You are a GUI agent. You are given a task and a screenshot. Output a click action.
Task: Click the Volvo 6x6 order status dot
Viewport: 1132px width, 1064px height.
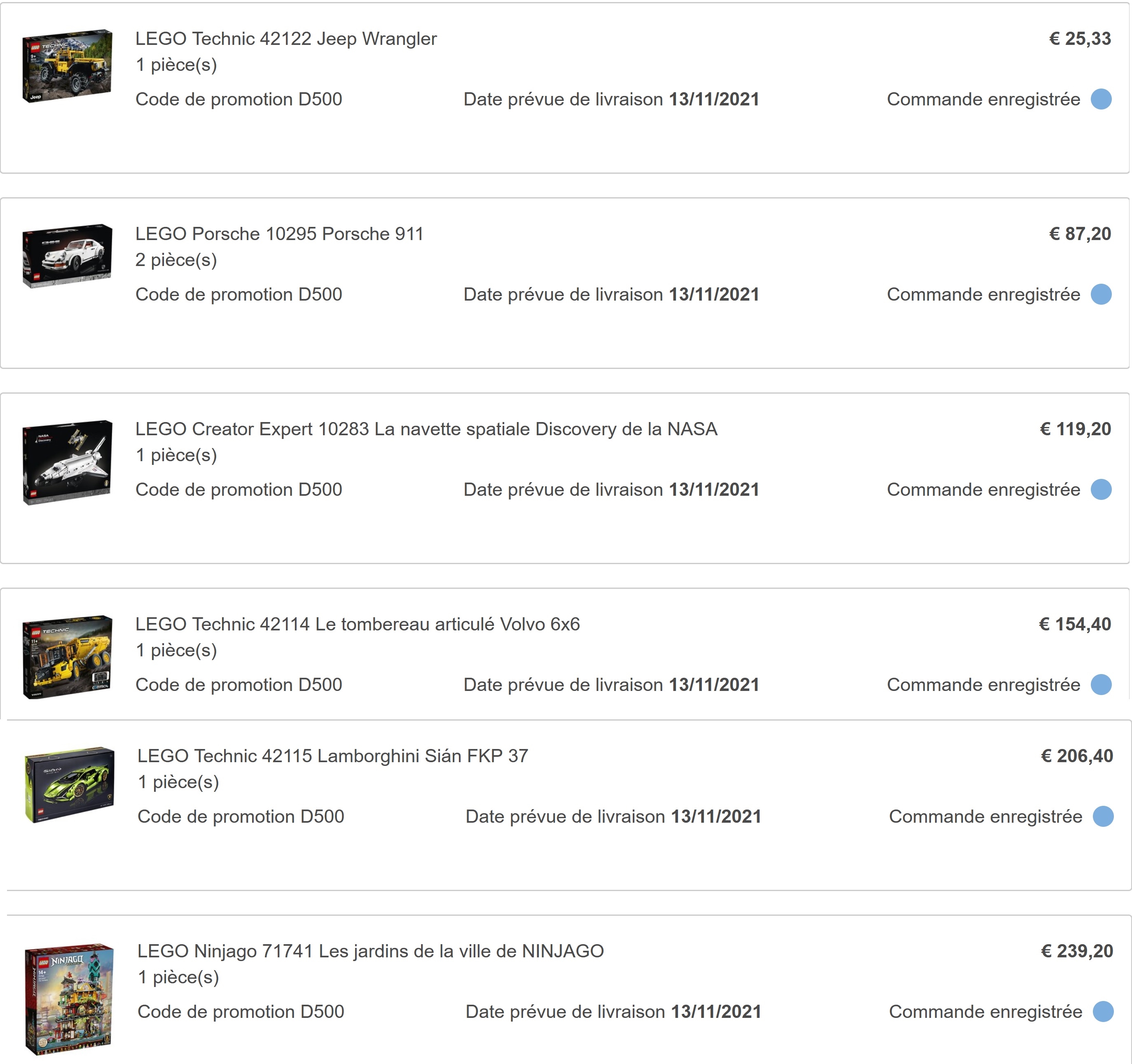pyautogui.click(x=1101, y=685)
